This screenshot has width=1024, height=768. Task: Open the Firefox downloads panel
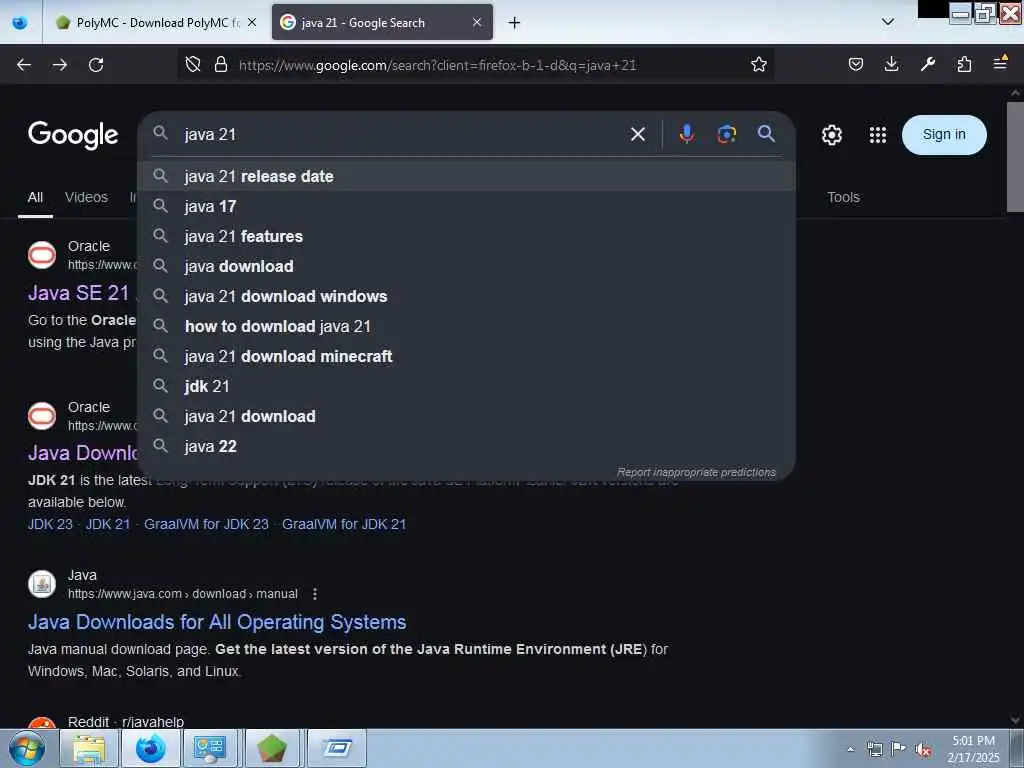click(891, 64)
